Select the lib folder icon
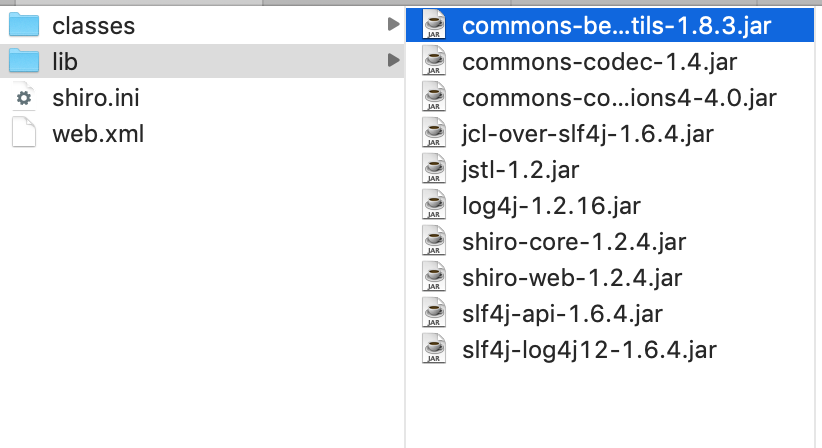 24,60
